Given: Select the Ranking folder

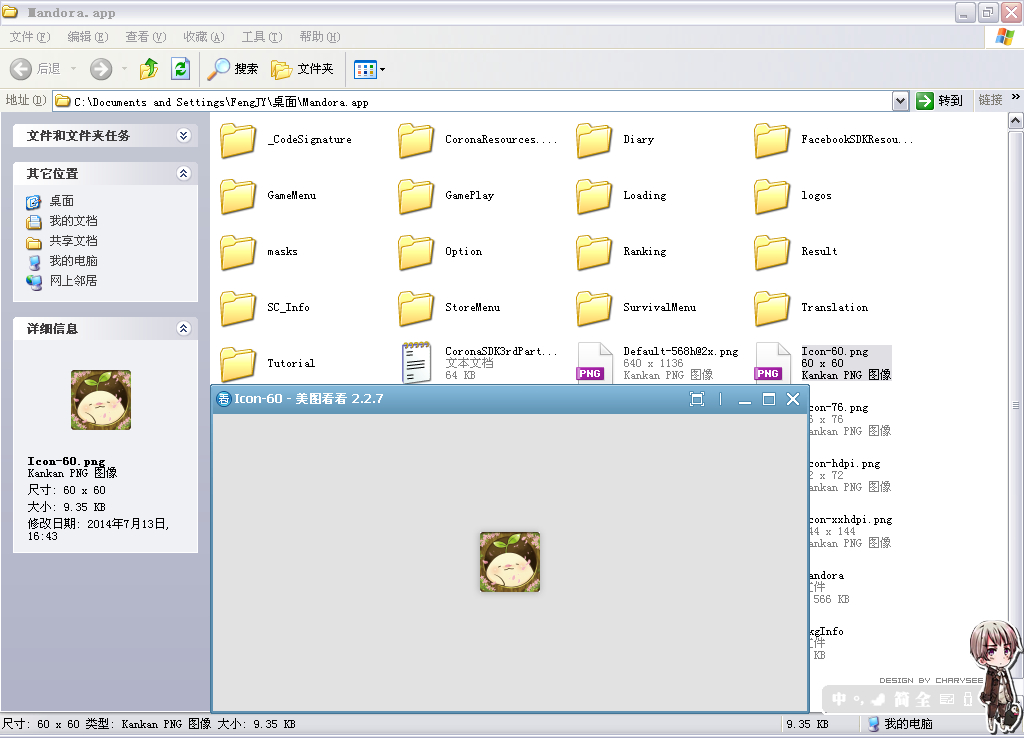Looking at the screenshot, I should pos(621,251).
